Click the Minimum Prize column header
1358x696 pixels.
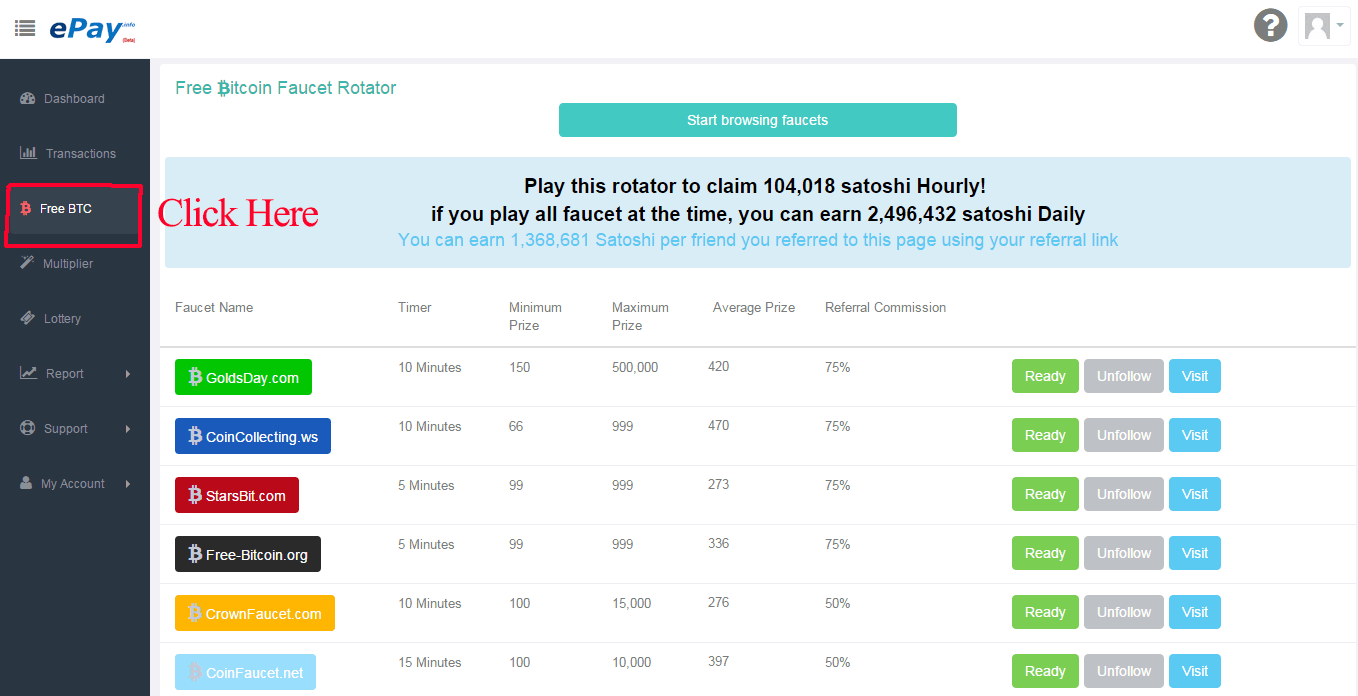535,316
